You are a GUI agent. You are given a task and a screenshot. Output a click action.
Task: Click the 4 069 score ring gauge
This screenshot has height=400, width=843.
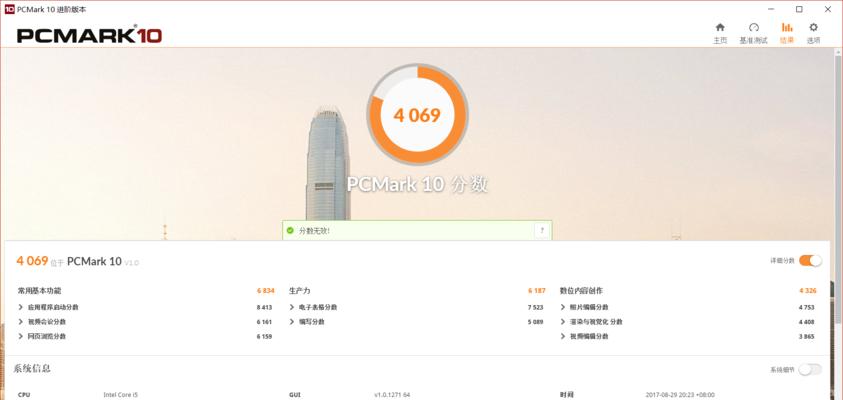click(x=417, y=115)
